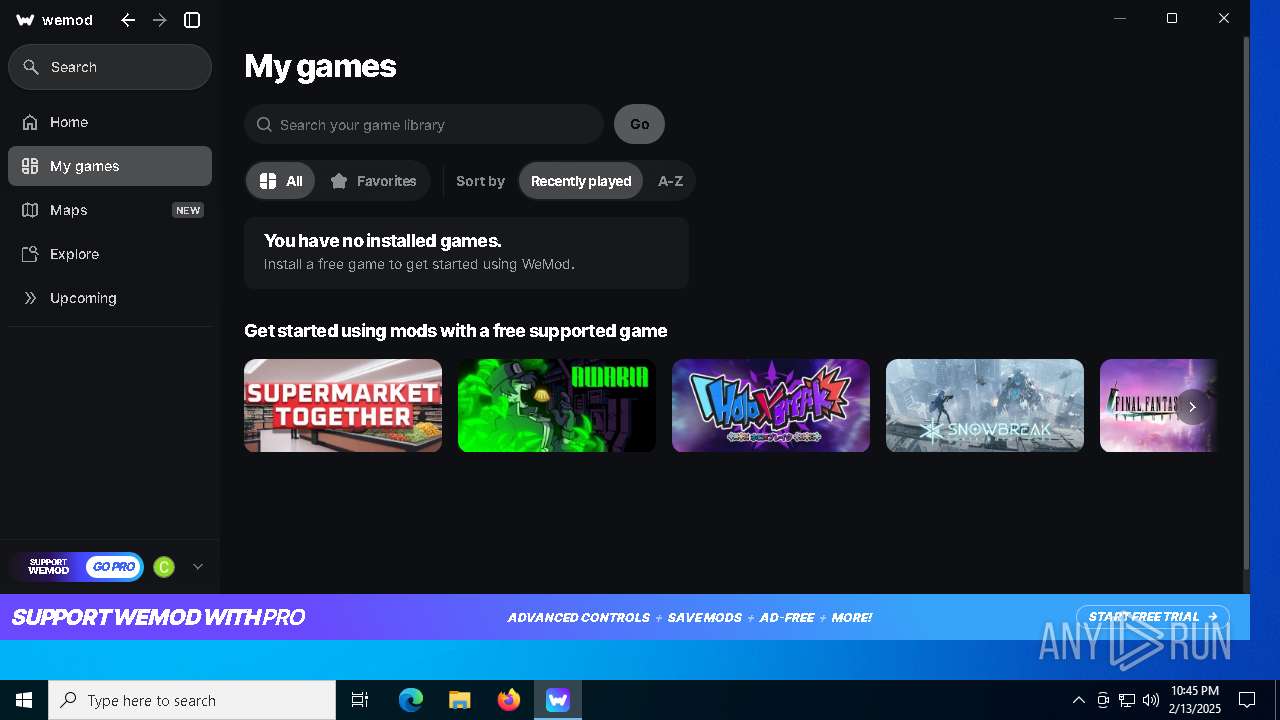Click the volume tray icon
The height and width of the screenshot is (720, 1280).
point(1151,700)
